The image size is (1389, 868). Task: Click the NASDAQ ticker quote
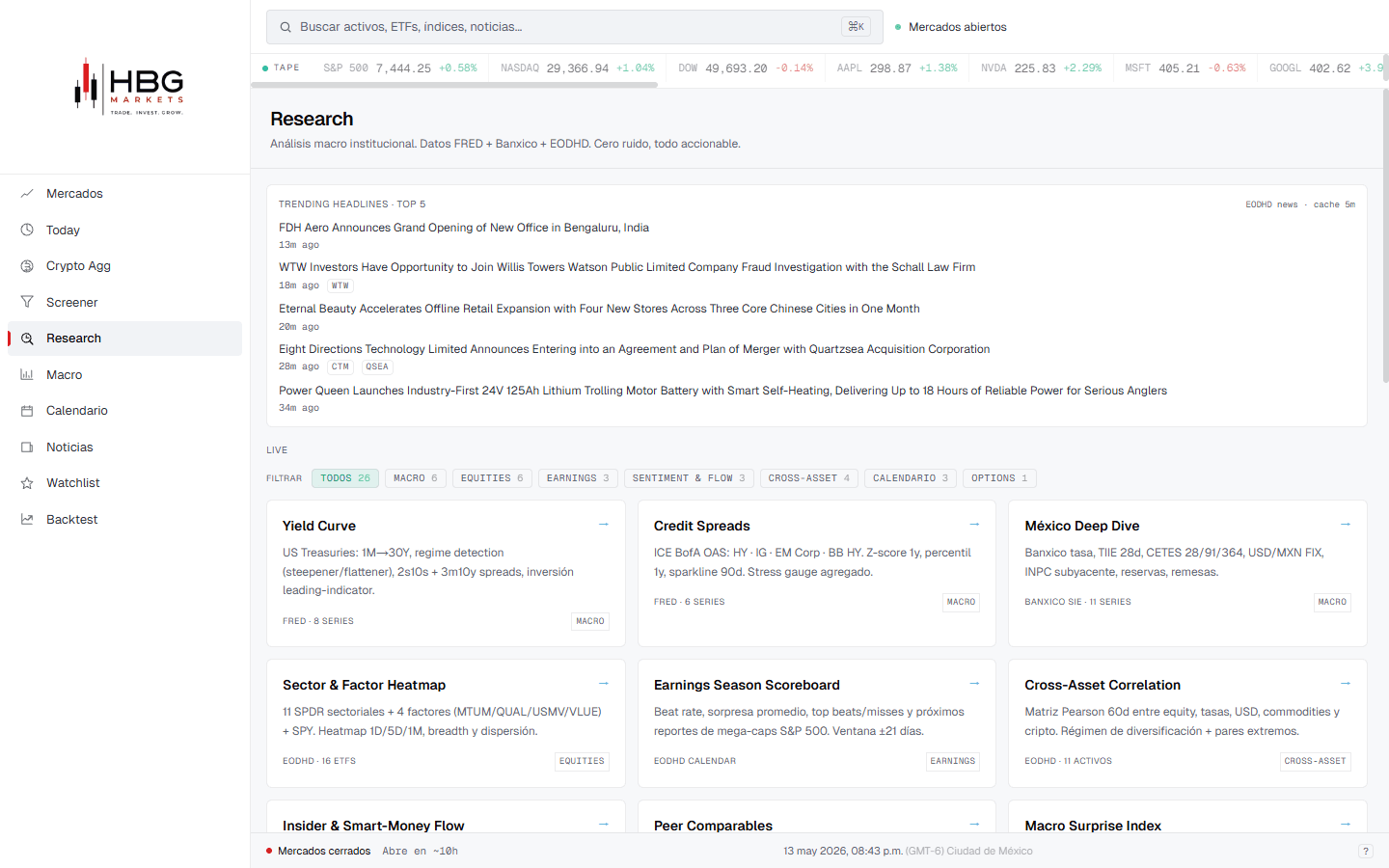[578, 68]
